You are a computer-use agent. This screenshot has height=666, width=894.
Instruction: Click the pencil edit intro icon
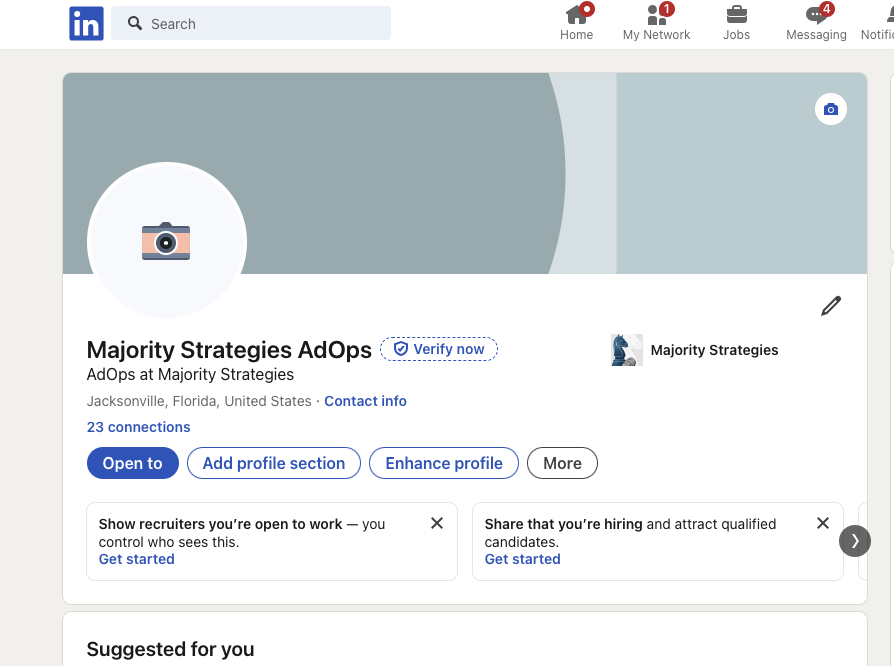[831, 306]
